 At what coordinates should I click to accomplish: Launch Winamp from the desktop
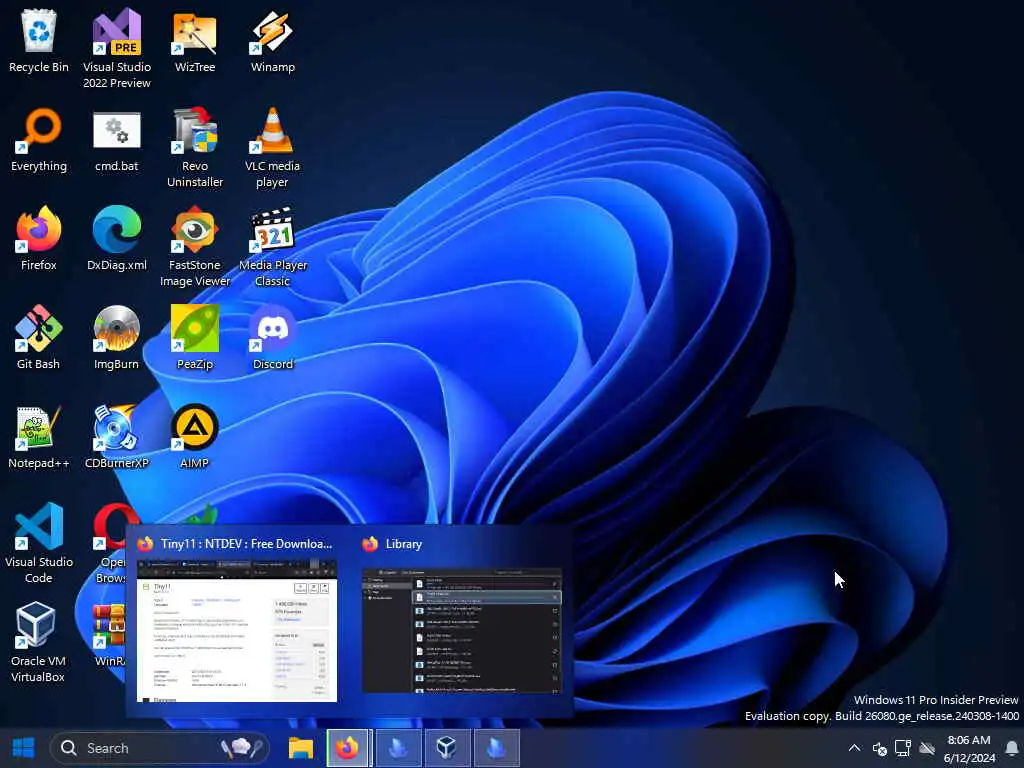tap(272, 40)
